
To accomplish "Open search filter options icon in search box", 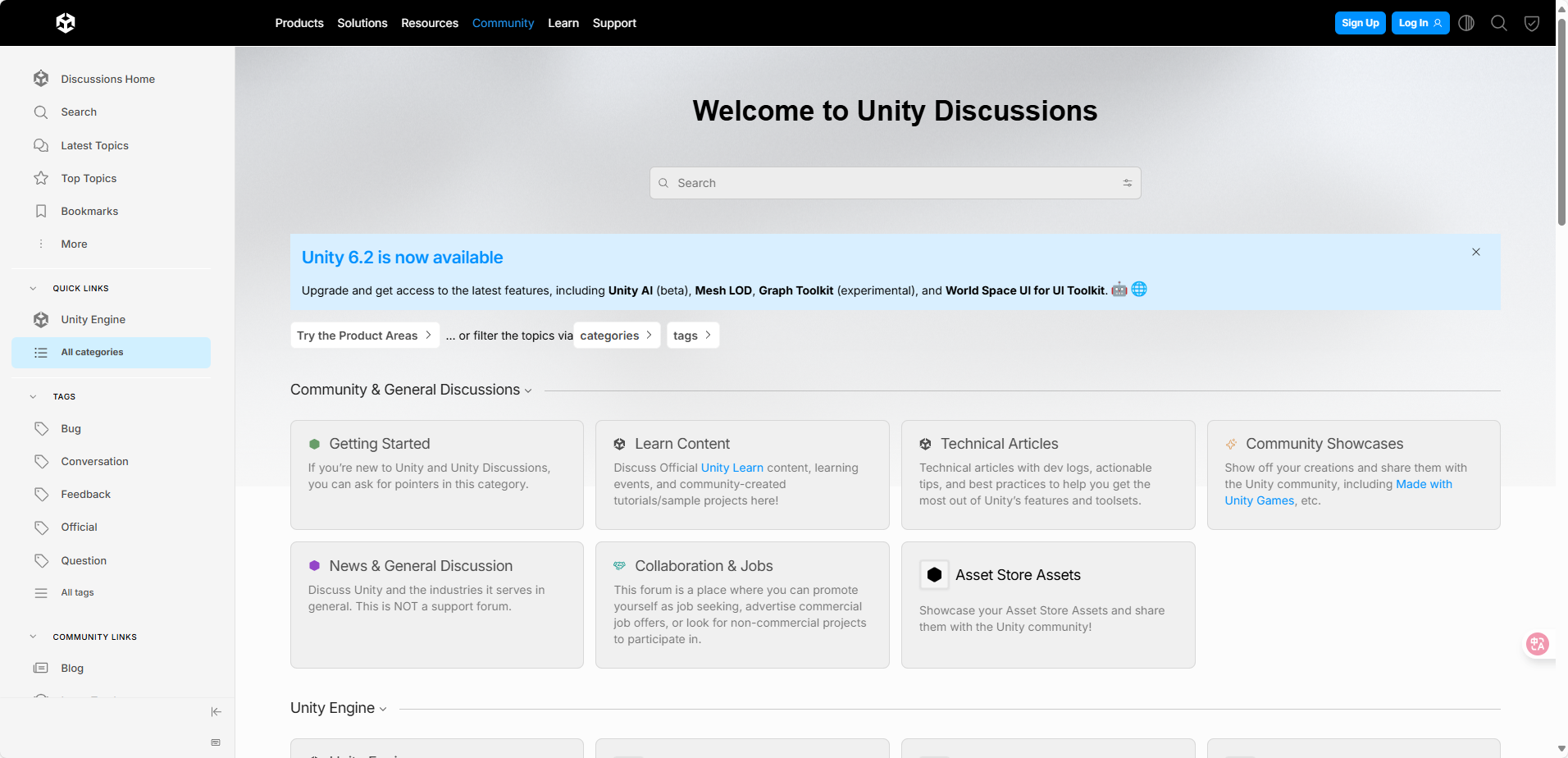I will (1128, 183).
